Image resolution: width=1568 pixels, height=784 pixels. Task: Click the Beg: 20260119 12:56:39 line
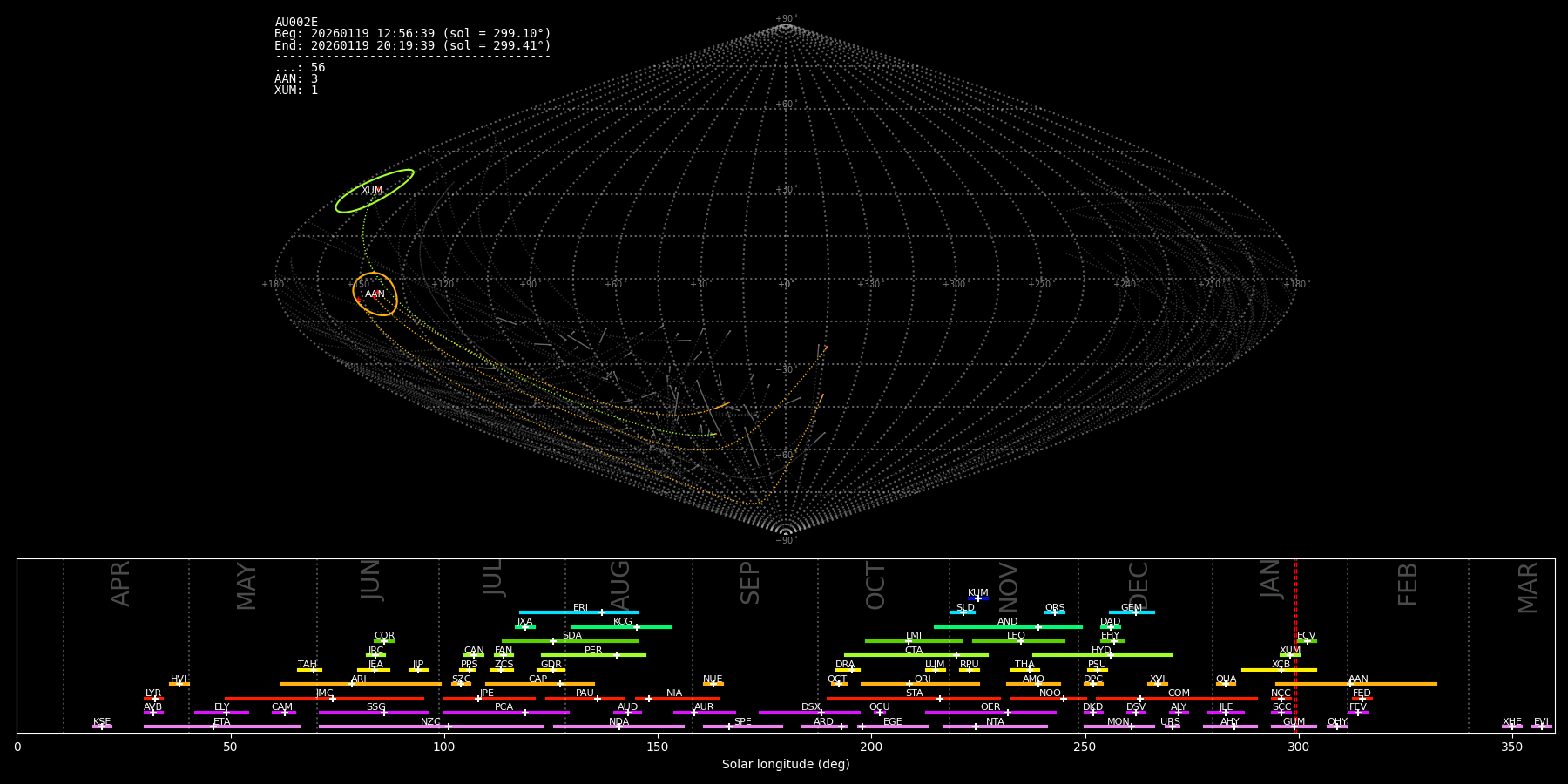click(x=413, y=34)
